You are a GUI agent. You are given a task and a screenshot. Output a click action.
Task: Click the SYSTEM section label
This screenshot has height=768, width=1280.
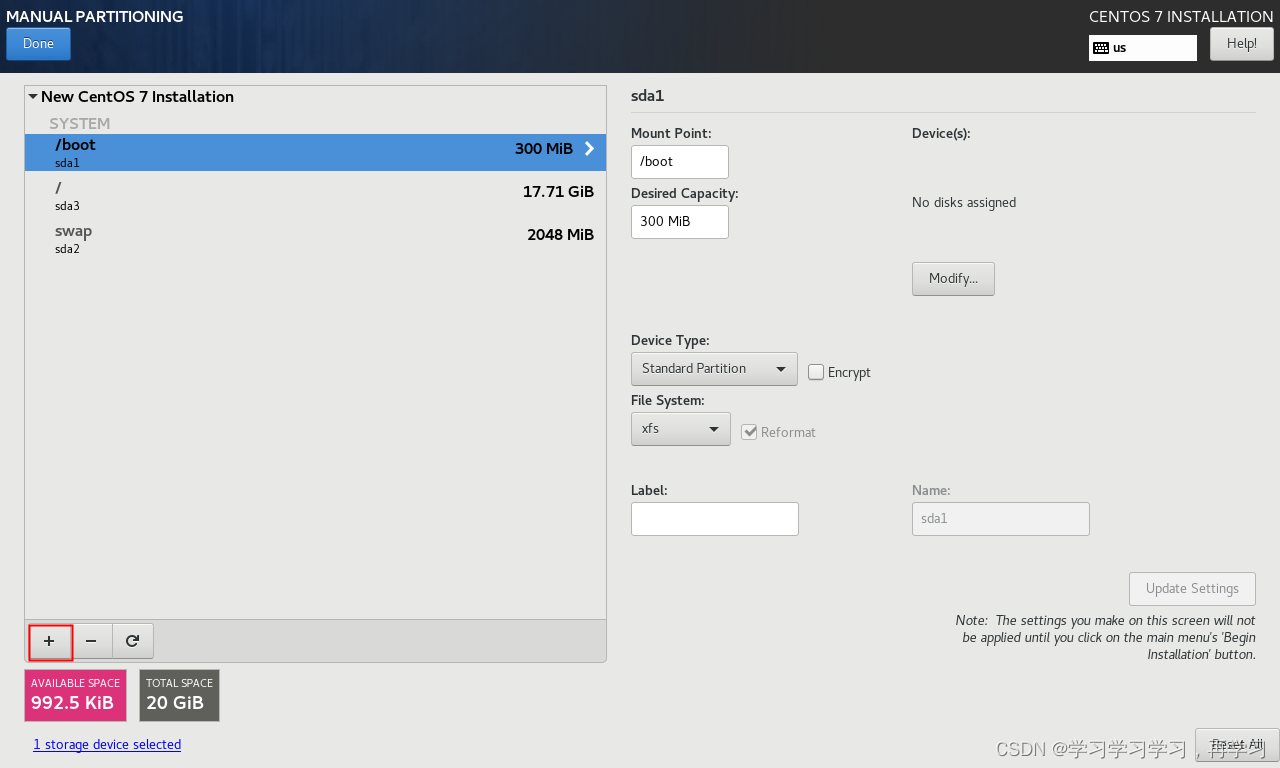pos(80,124)
